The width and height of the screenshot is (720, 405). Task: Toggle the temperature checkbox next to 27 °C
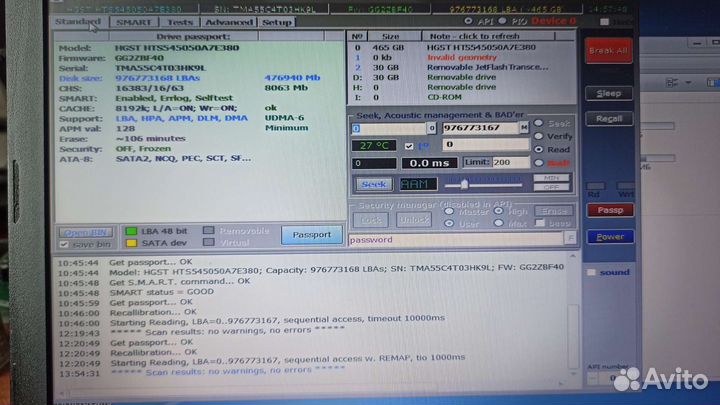(409, 146)
